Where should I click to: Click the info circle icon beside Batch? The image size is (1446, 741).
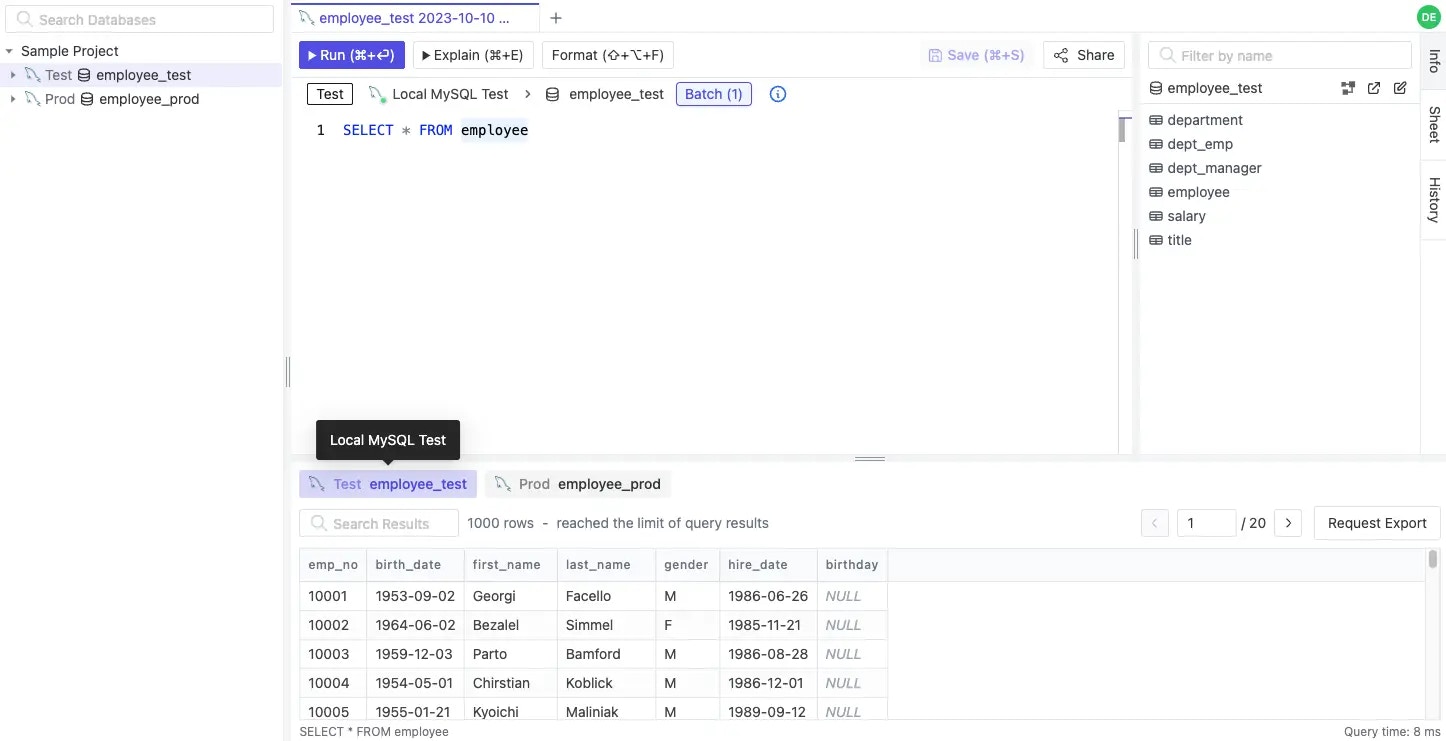tap(778, 94)
